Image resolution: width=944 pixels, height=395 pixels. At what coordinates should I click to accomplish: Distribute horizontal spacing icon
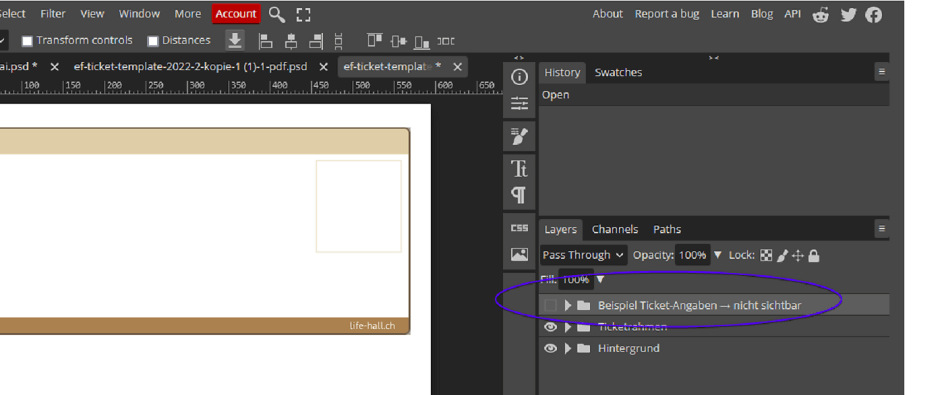(446, 41)
